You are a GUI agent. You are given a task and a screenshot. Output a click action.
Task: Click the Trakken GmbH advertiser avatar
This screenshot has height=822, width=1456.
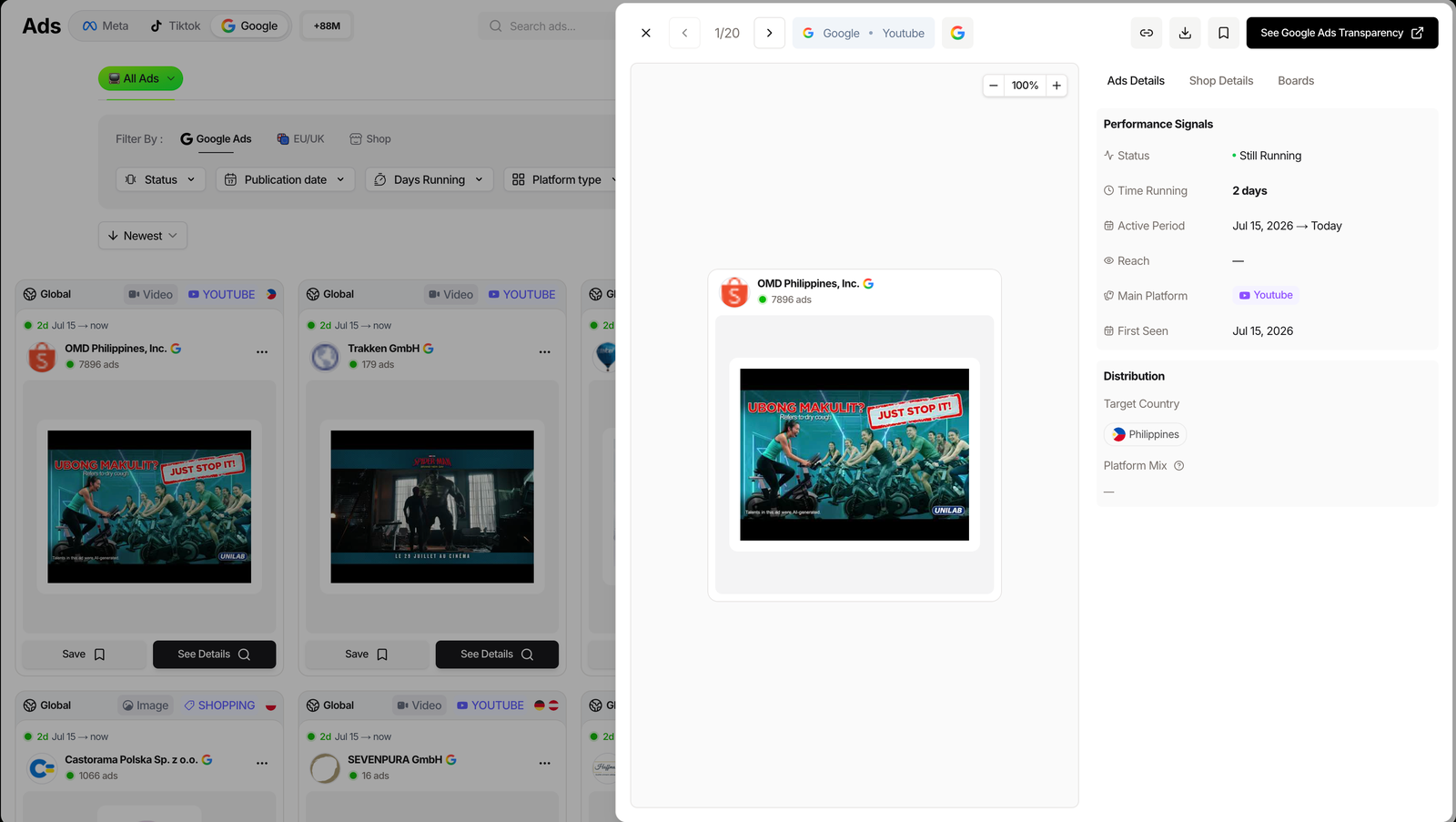(x=325, y=357)
